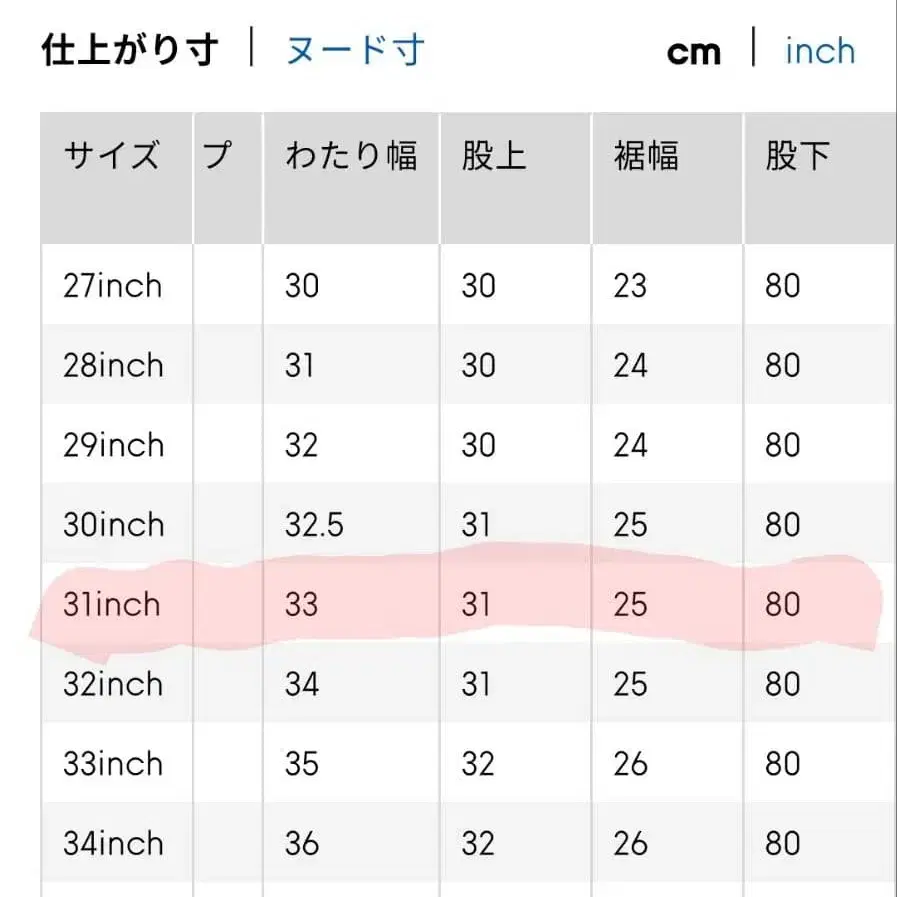Switch units to cm
Viewport: 897px width, 897px height.
(694, 50)
